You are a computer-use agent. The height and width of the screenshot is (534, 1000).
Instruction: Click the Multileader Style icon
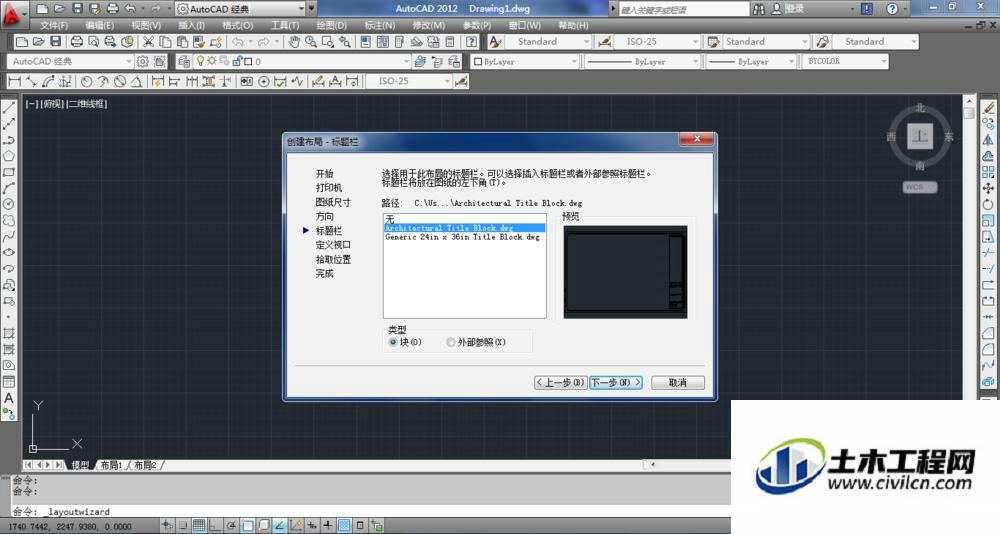point(823,41)
